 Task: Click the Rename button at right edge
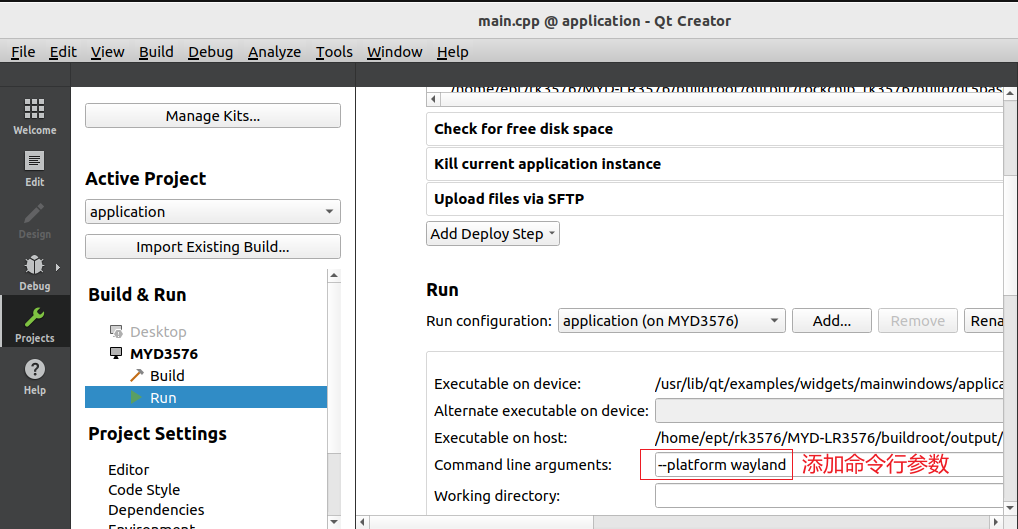pos(984,321)
